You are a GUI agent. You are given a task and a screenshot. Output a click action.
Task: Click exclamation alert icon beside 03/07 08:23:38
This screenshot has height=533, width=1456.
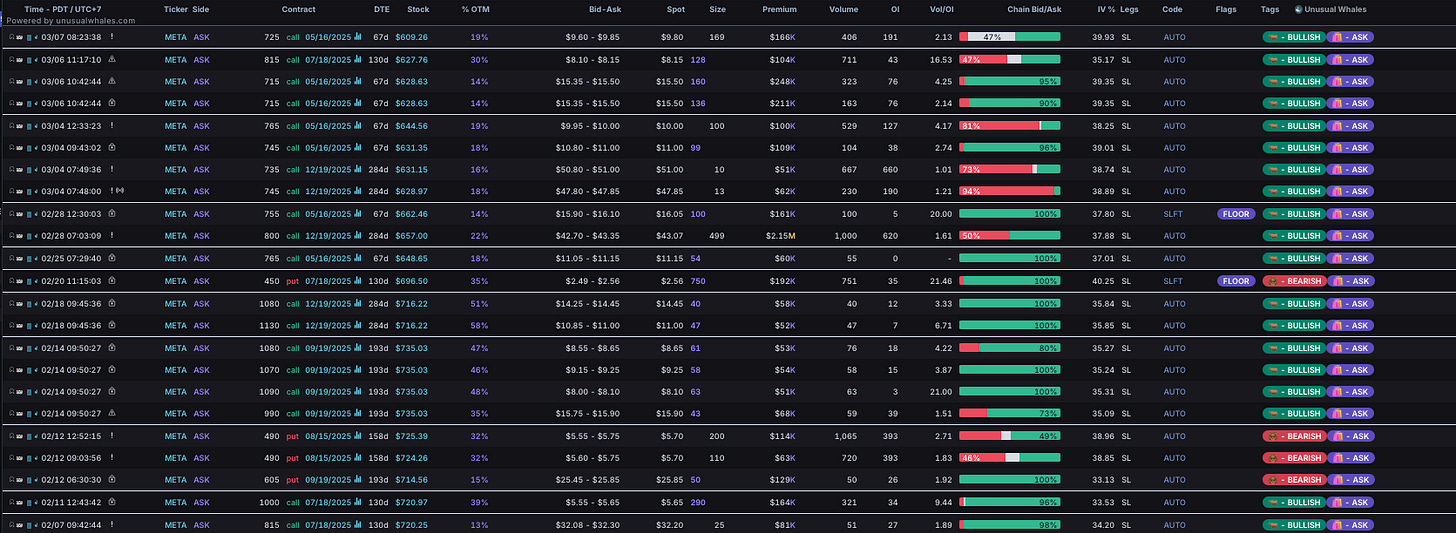111,37
